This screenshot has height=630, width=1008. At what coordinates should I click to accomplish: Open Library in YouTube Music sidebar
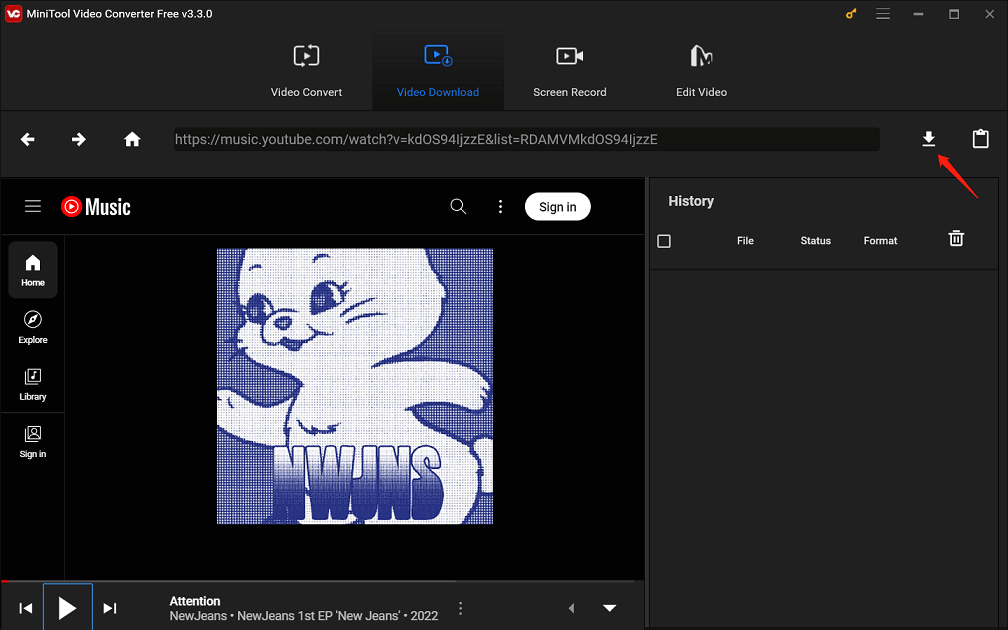[33, 384]
